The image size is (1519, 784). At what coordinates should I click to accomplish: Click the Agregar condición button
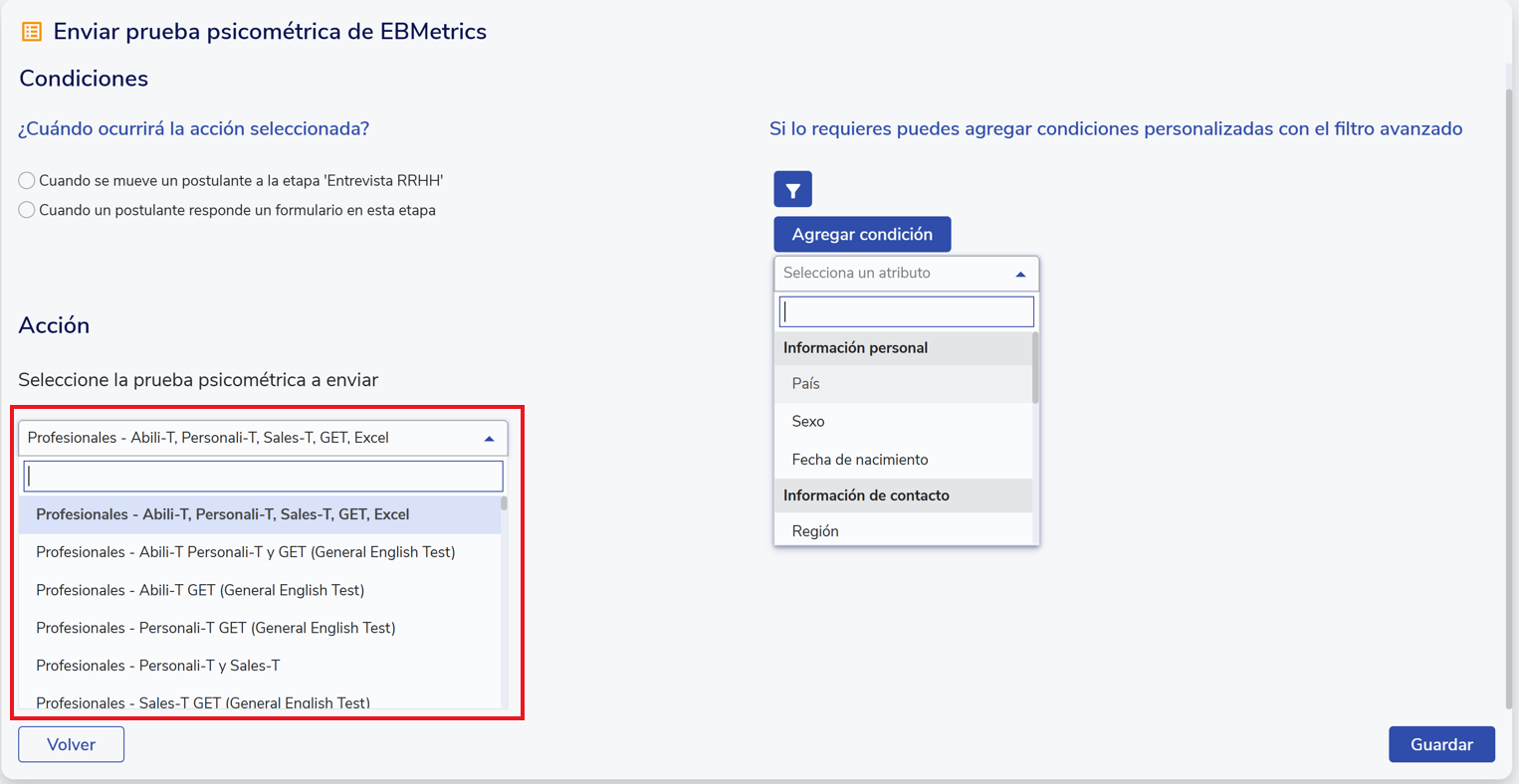point(862,234)
